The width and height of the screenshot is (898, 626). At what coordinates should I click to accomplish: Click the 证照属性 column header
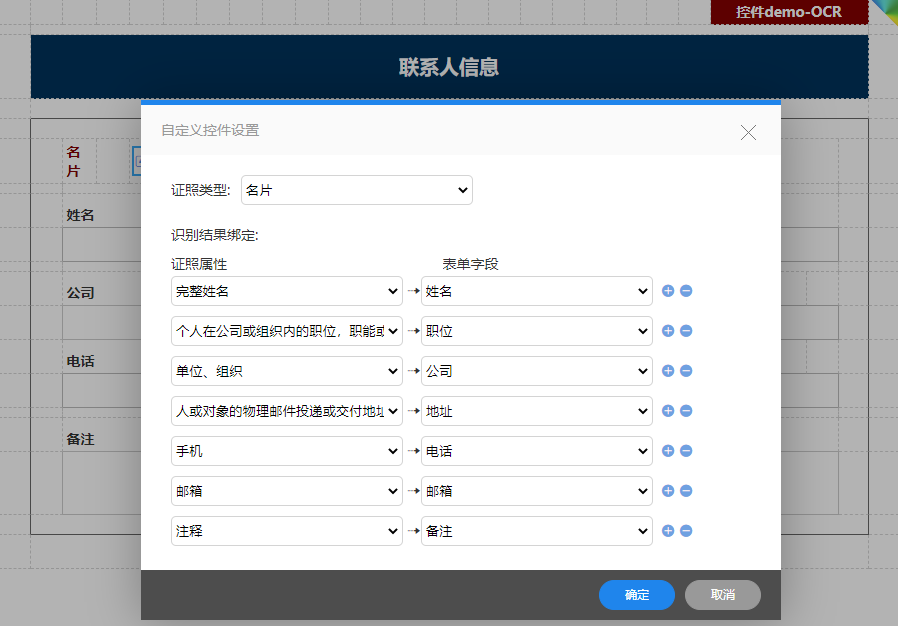[199, 264]
